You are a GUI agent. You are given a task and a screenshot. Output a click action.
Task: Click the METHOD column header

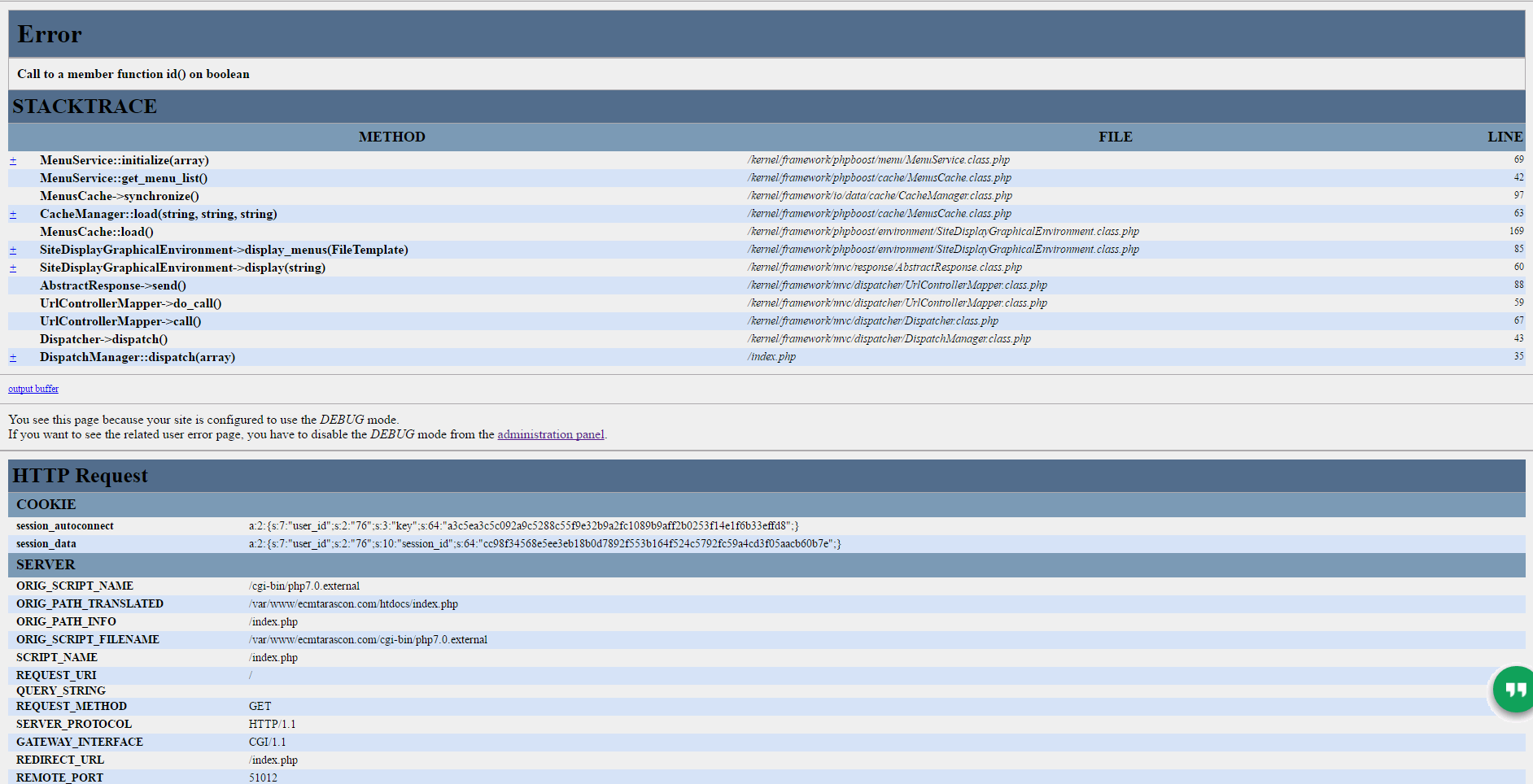(391, 137)
